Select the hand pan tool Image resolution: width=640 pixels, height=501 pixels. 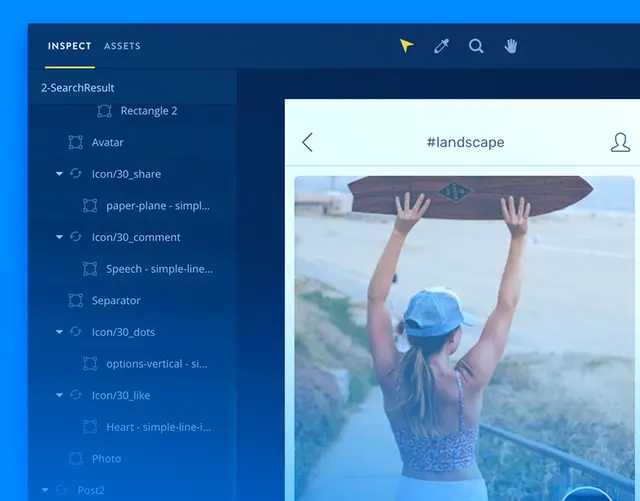[511, 46]
